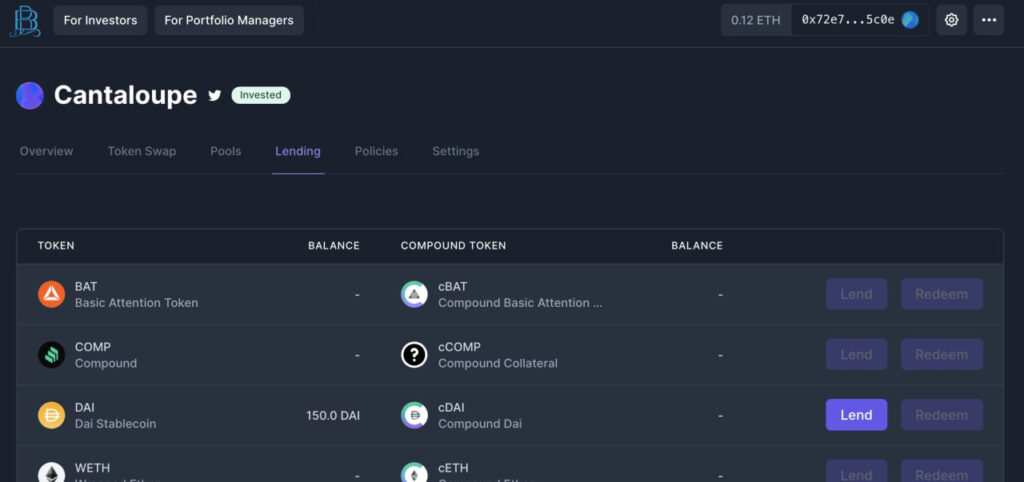Screen dimensions: 1024x482
Task: Click the Compound Collateral label
Action: point(498,363)
